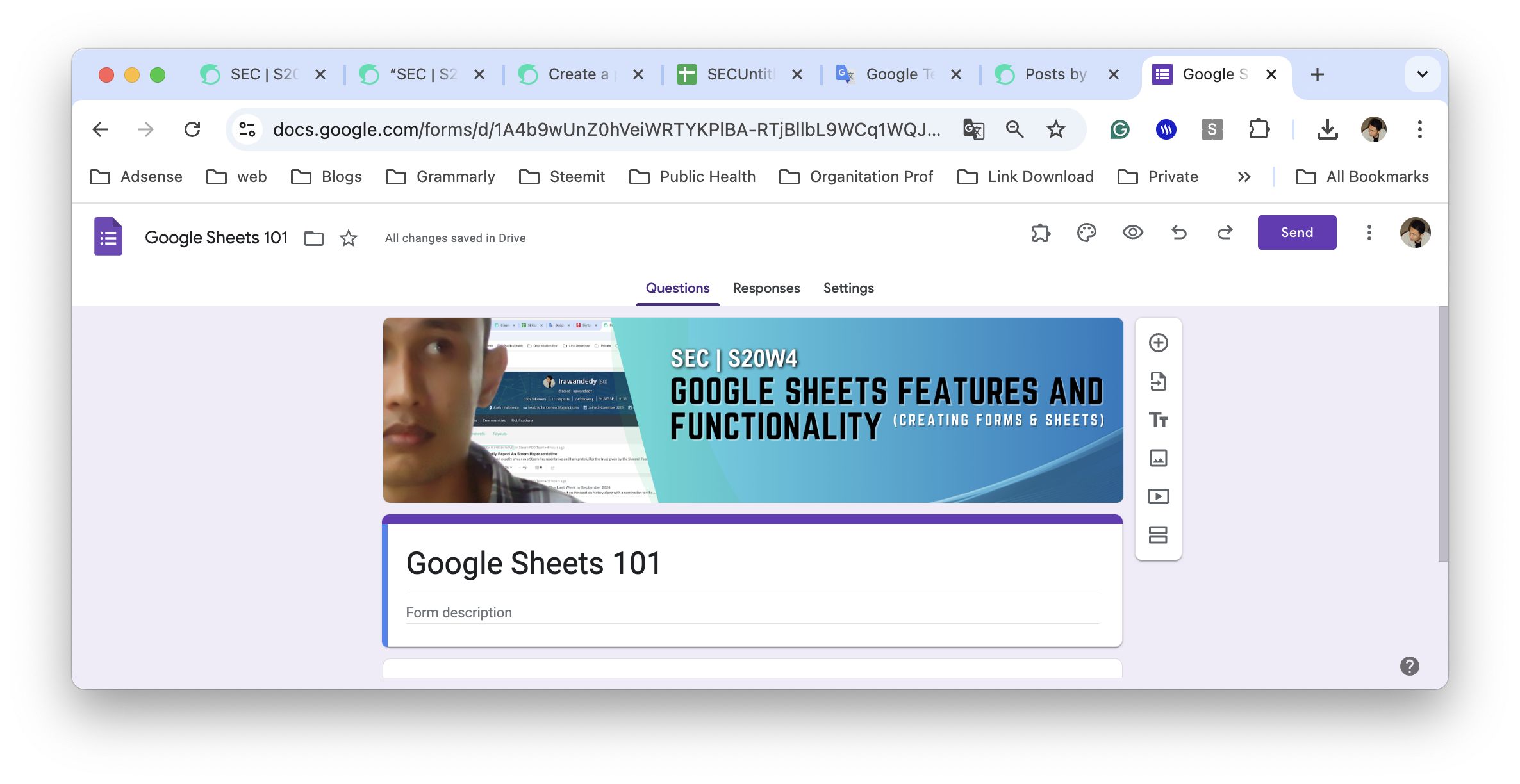The image size is (1520, 784).
Task: Click the Import questions icon
Action: coord(1158,381)
